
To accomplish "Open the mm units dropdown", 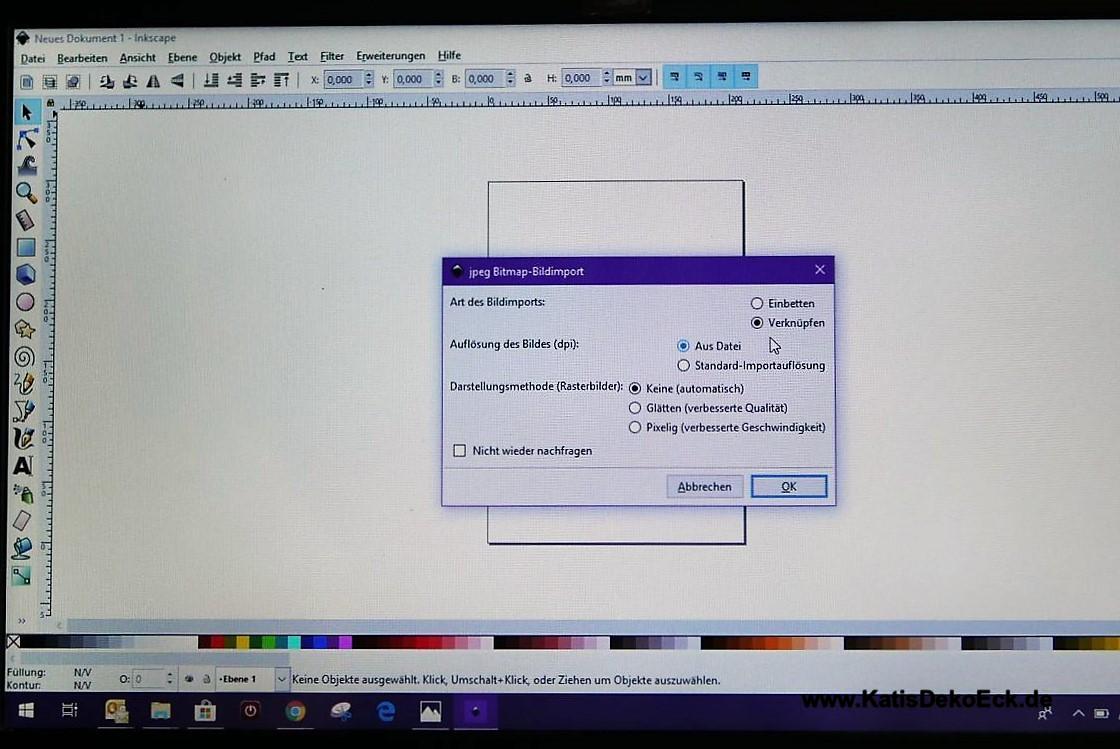I will 643,78.
